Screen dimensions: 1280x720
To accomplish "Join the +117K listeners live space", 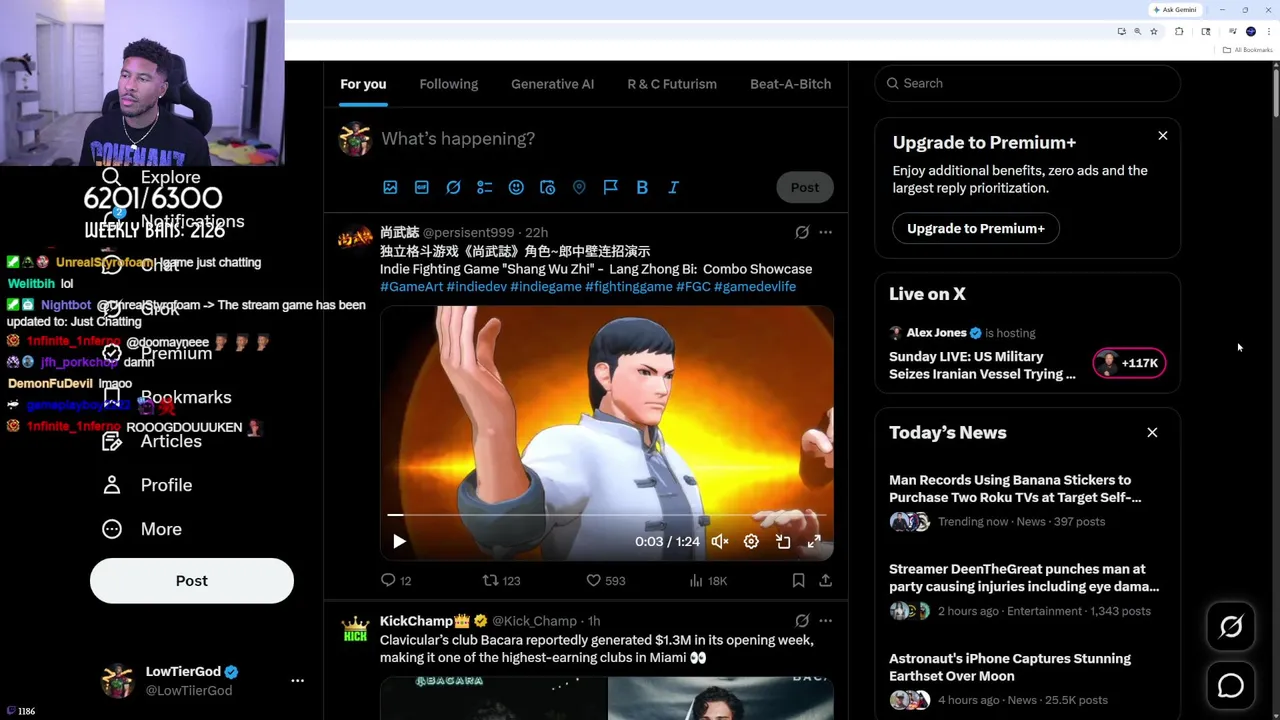I will coord(1129,363).
